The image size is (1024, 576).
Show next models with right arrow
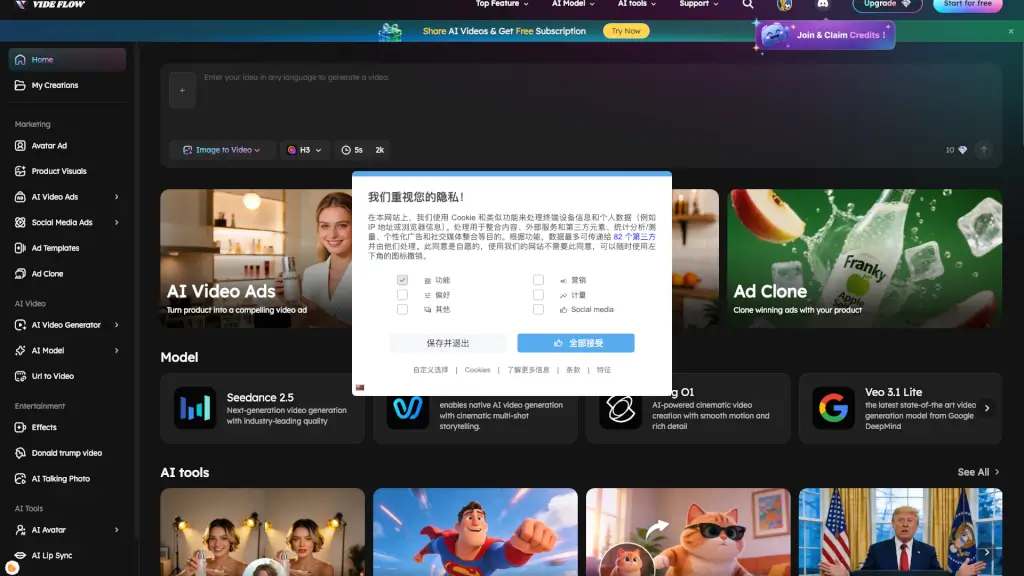pos(987,408)
